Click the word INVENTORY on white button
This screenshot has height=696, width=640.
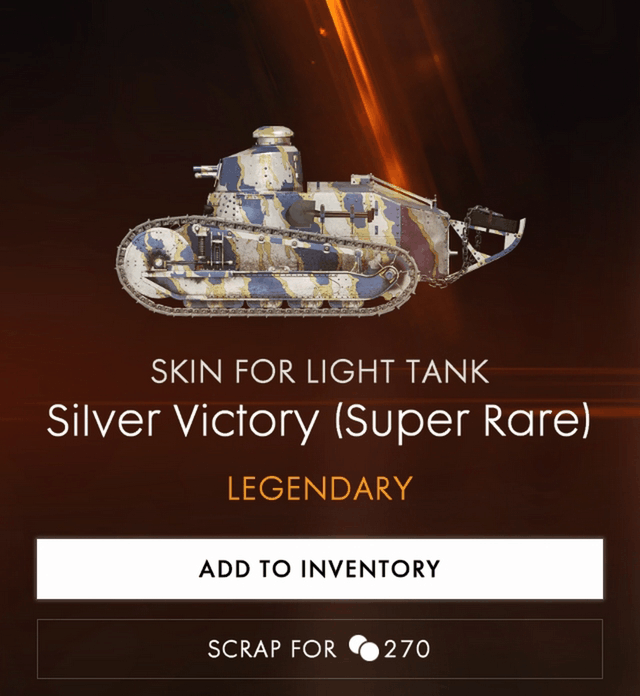pos(370,569)
